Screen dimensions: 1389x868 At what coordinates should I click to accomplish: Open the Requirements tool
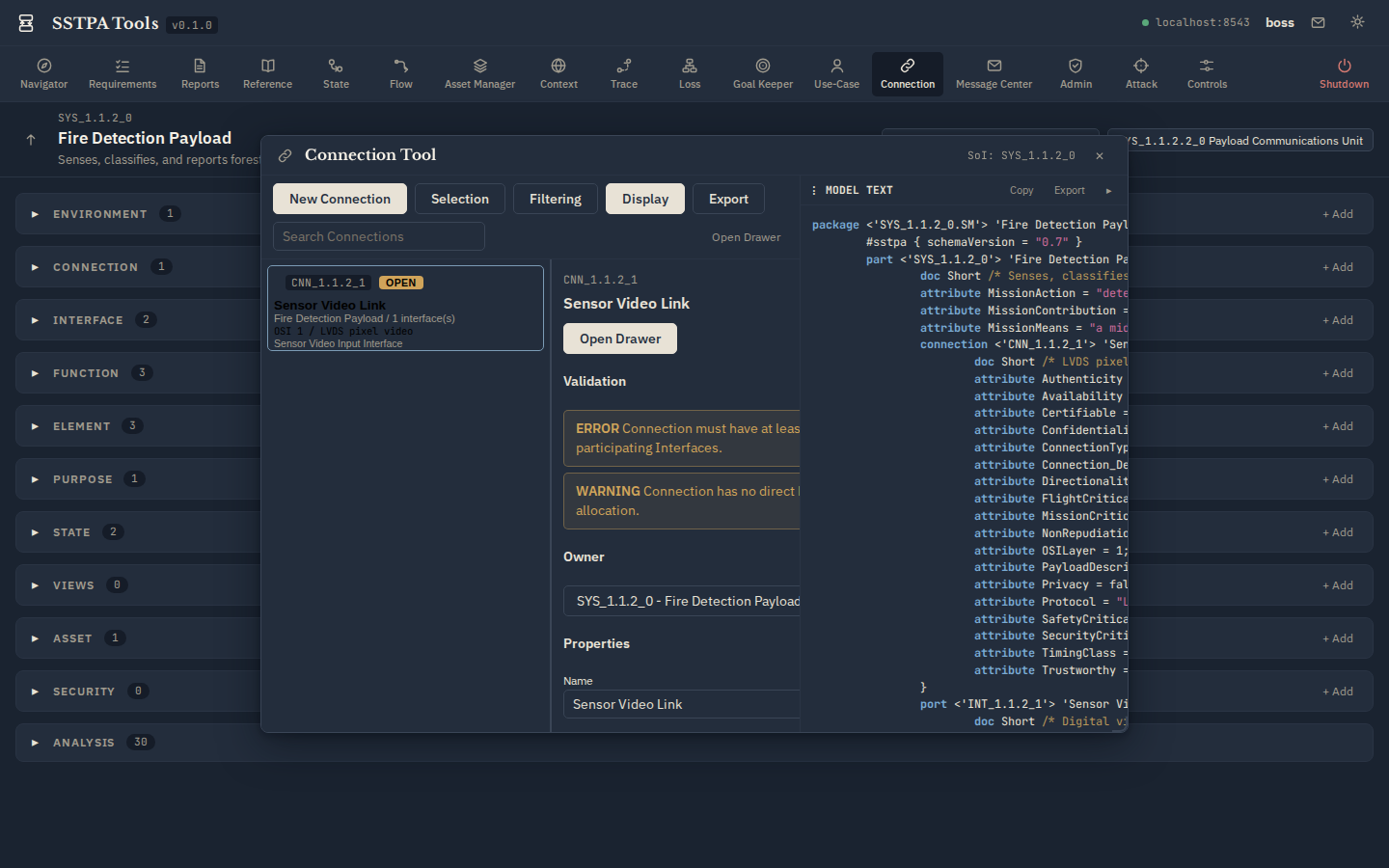click(123, 73)
